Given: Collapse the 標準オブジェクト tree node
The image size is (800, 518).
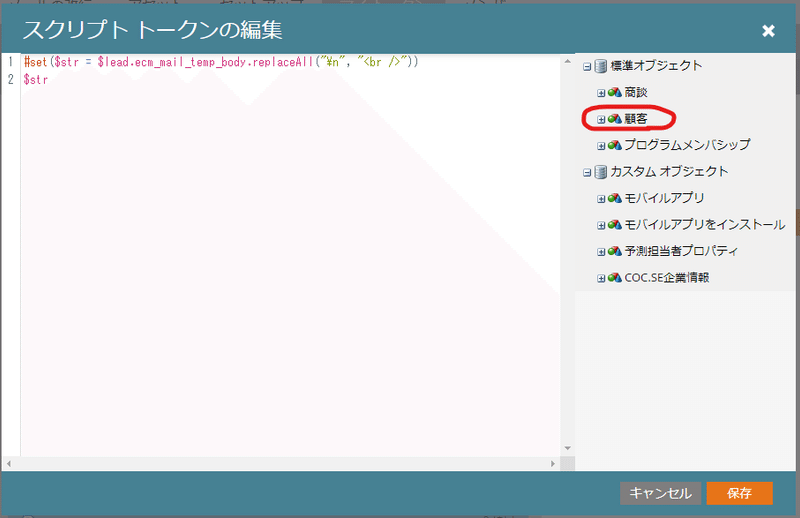Looking at the screenshot, I should [587, 66].
